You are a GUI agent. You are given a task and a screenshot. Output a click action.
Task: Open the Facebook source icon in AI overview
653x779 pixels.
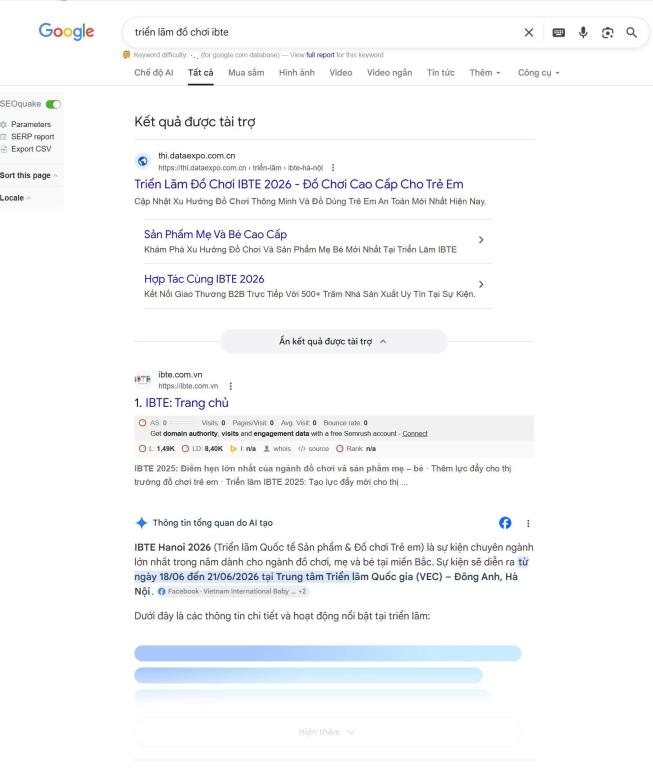tap(505, 523)
